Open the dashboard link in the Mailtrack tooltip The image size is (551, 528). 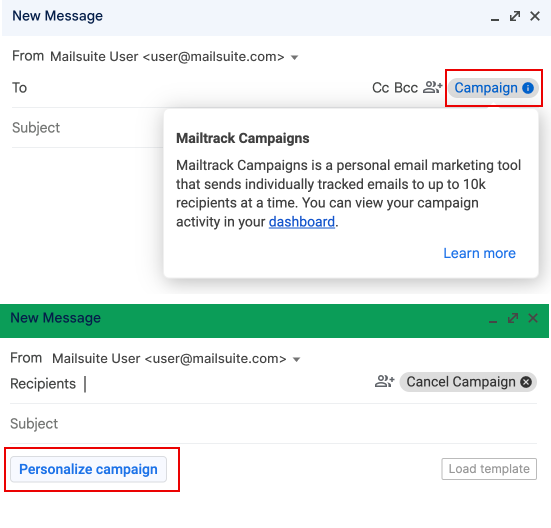(302, 222)
